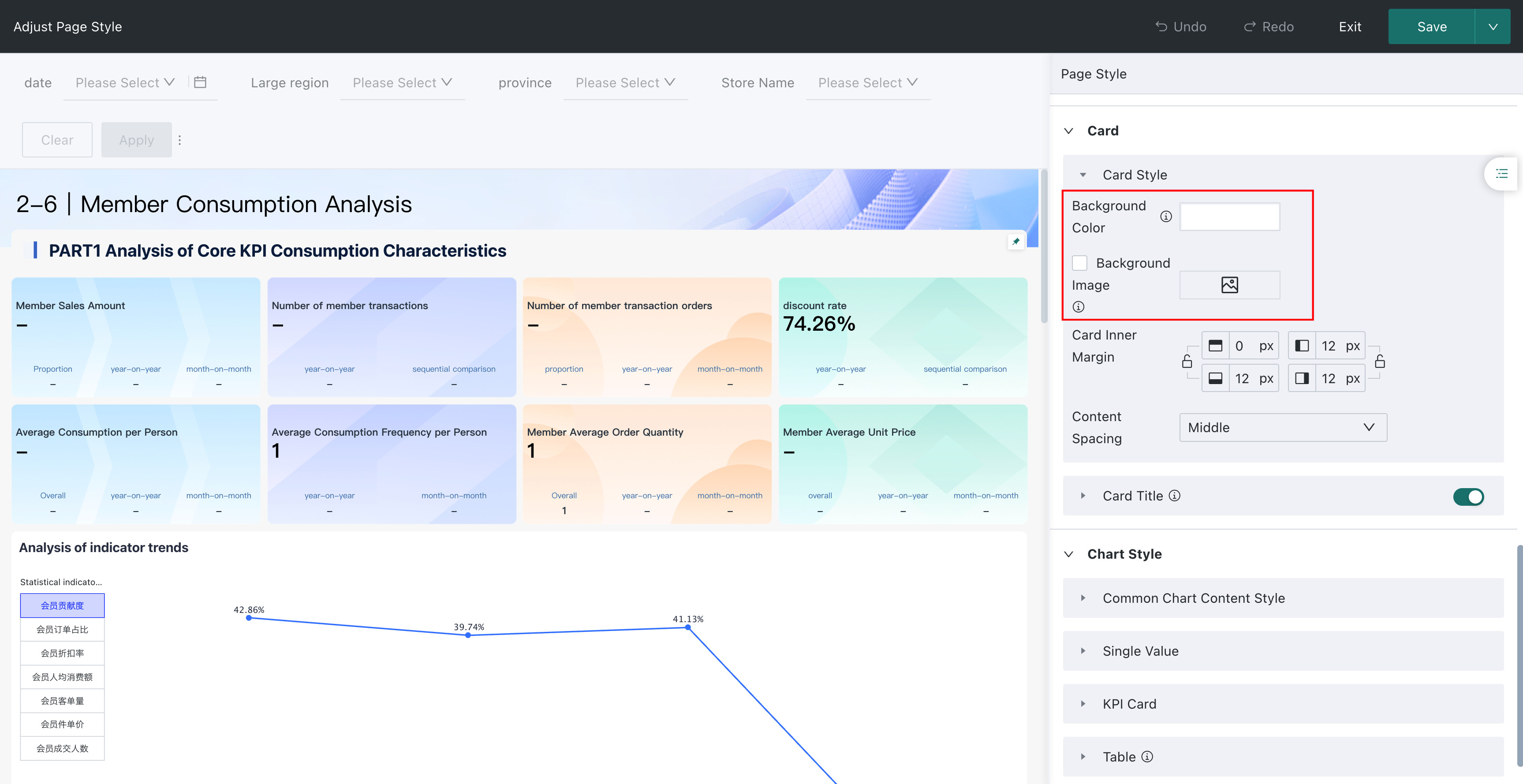1523x784 pixels.
Task: Select the 会员人均消费额 indicator
Action: tap(62, 677)
